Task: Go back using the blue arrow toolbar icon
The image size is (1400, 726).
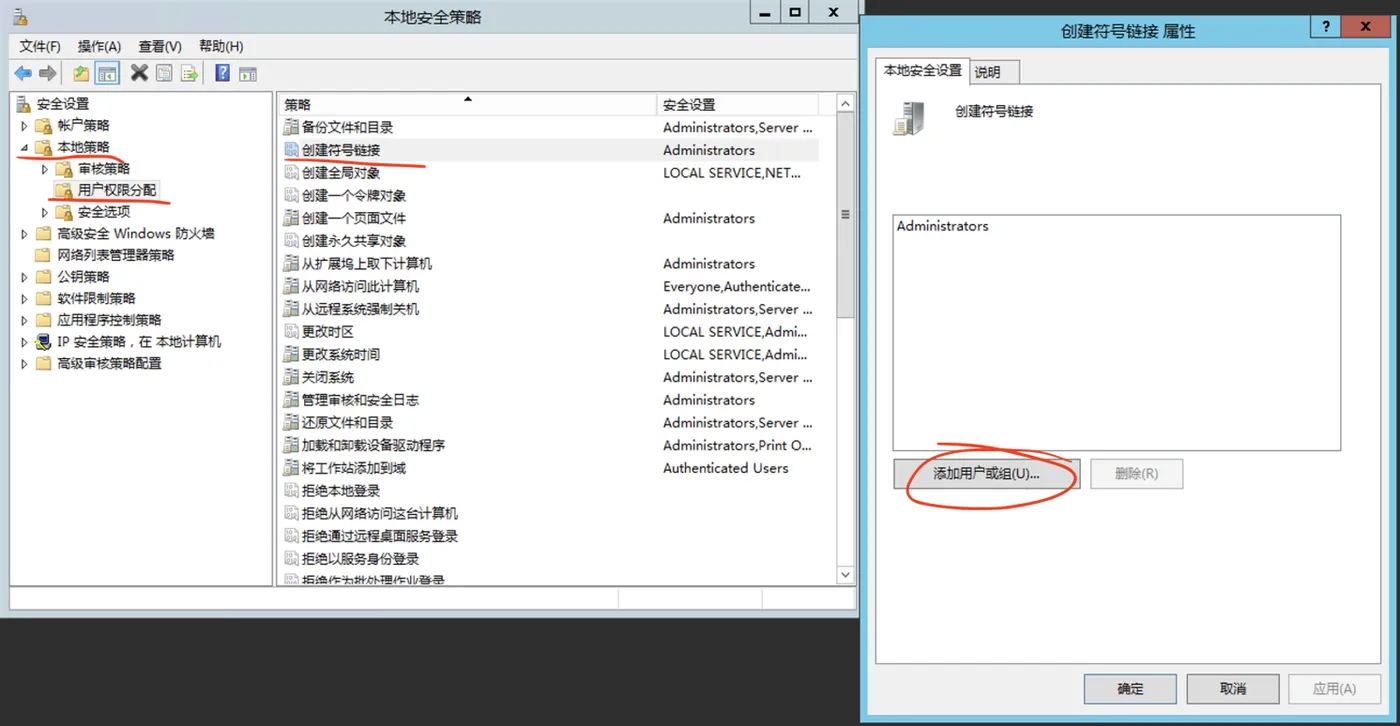Action: [23, 73]
